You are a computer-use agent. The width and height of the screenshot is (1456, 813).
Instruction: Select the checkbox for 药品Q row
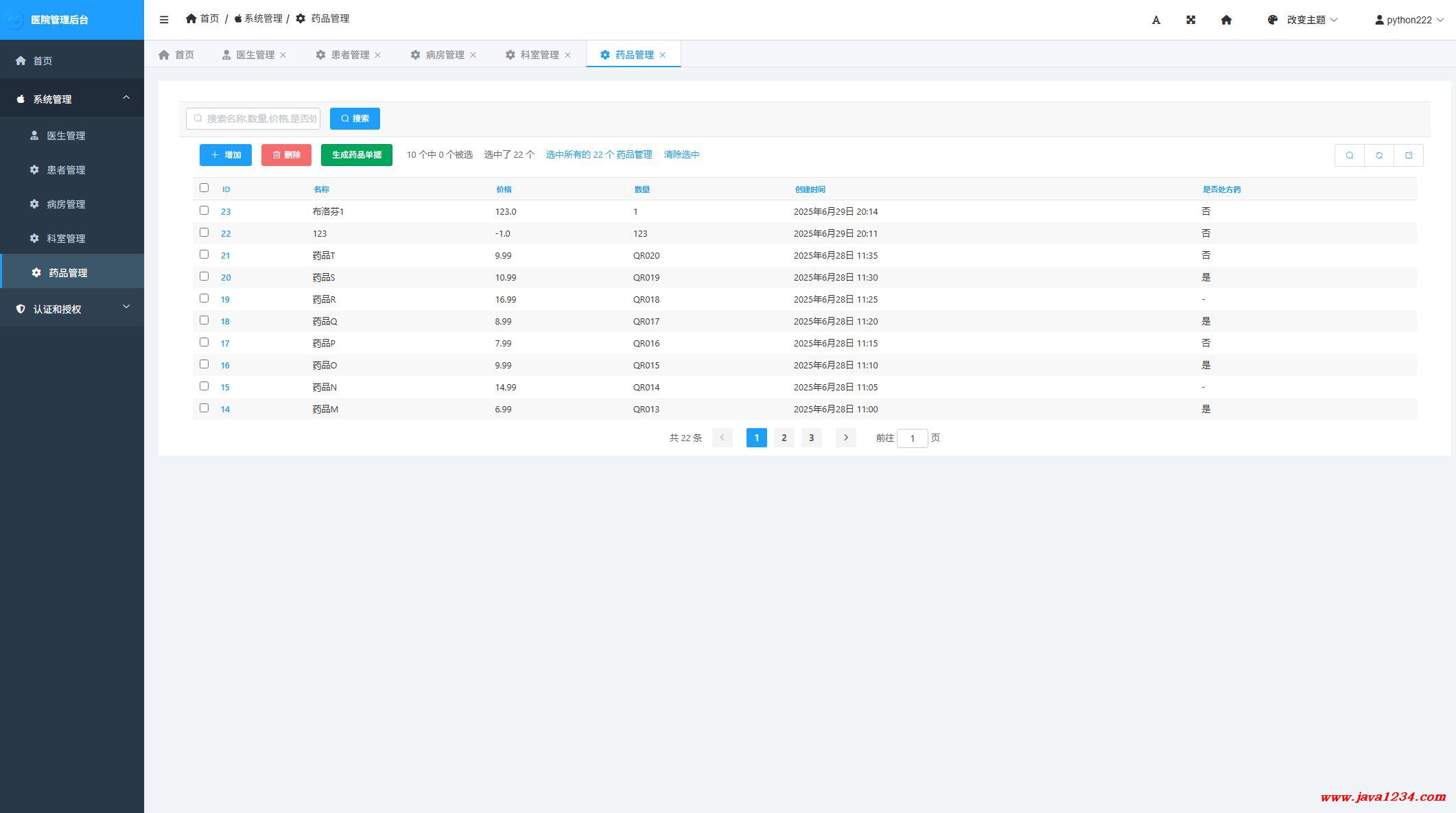[x=204, y=320]
